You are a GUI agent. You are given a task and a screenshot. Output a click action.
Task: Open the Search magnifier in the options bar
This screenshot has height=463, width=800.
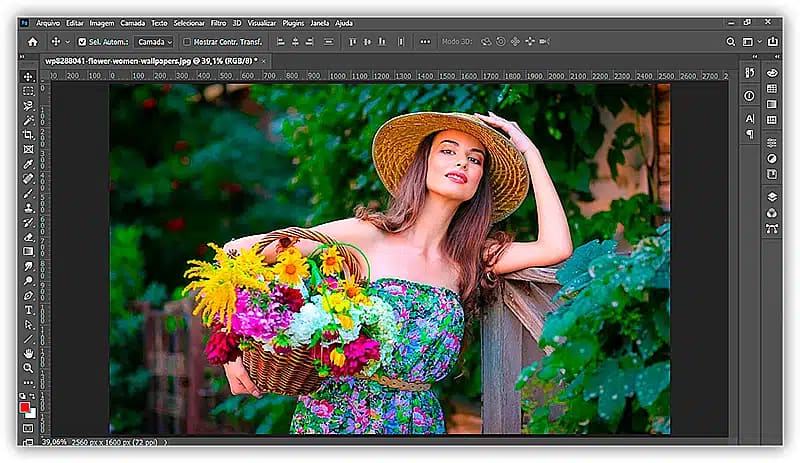[731, 42]
